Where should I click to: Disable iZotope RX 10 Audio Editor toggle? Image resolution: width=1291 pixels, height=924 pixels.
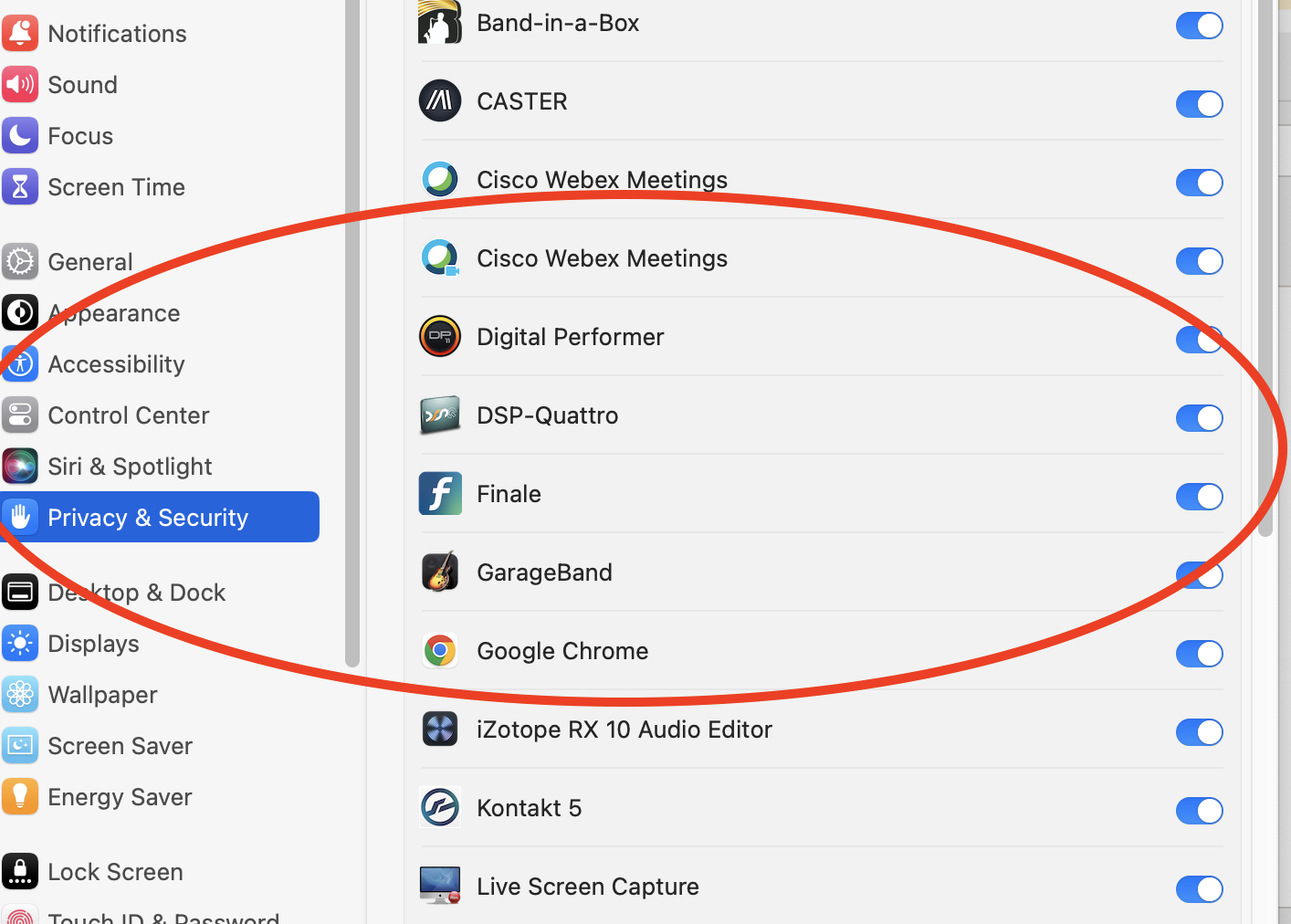click(1200, 732)
